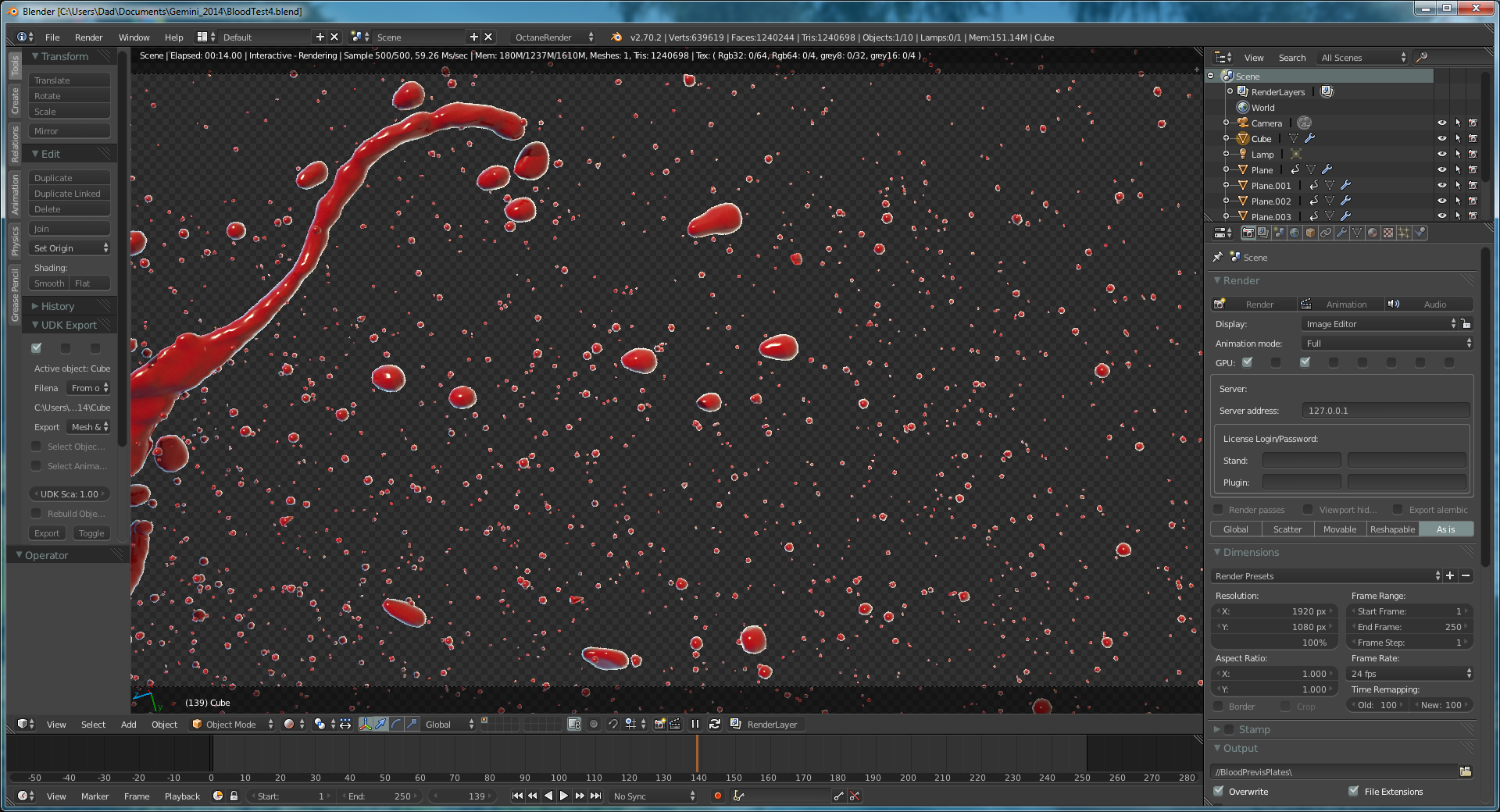1500x812 pixels.
Task: Toggle Lamp selectability arrow icon
Action: click(x=1458, y=154)
